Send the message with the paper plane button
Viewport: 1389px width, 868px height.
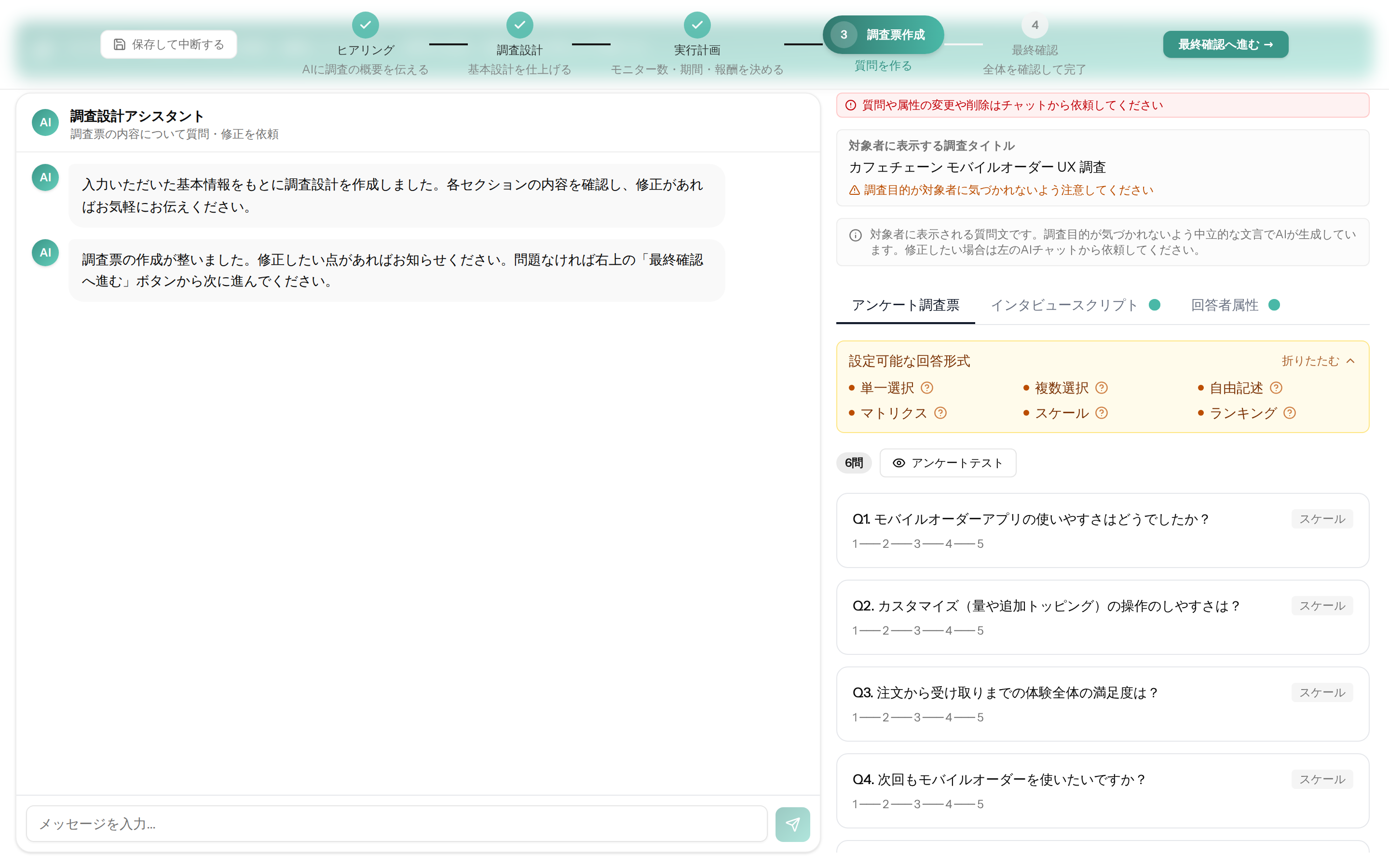coord(792,825)
